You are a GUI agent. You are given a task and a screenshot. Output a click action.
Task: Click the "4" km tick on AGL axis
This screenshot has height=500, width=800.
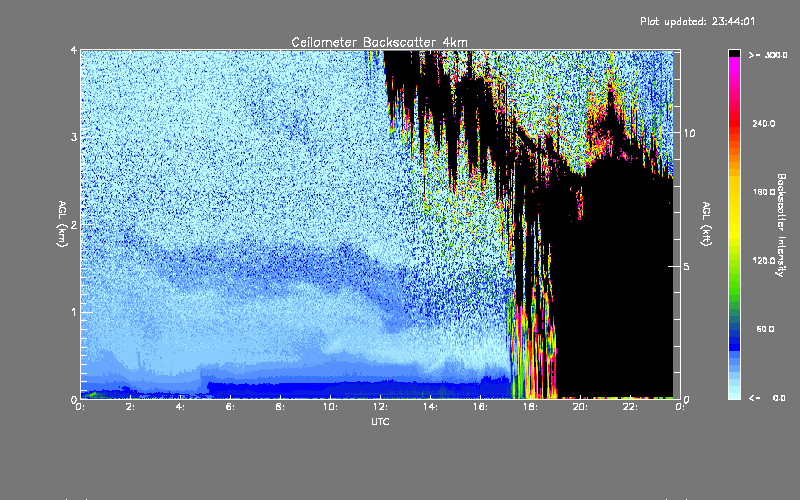74,50
